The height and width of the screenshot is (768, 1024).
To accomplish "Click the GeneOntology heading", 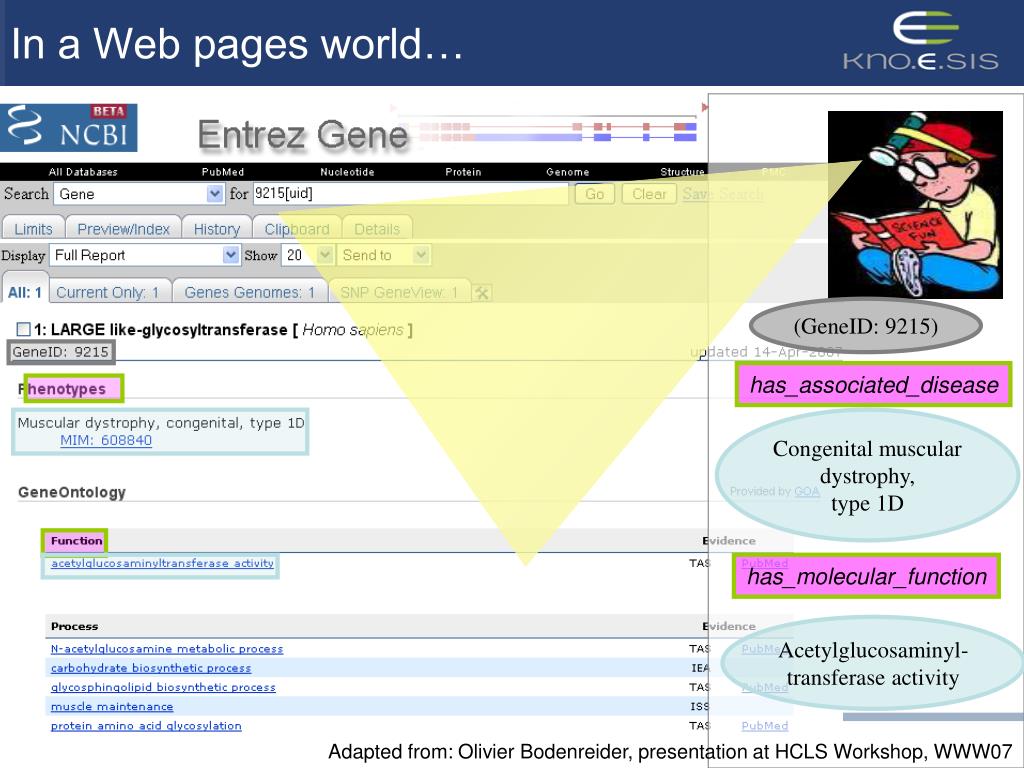I will pyautogui.click(x=72, y=492).
